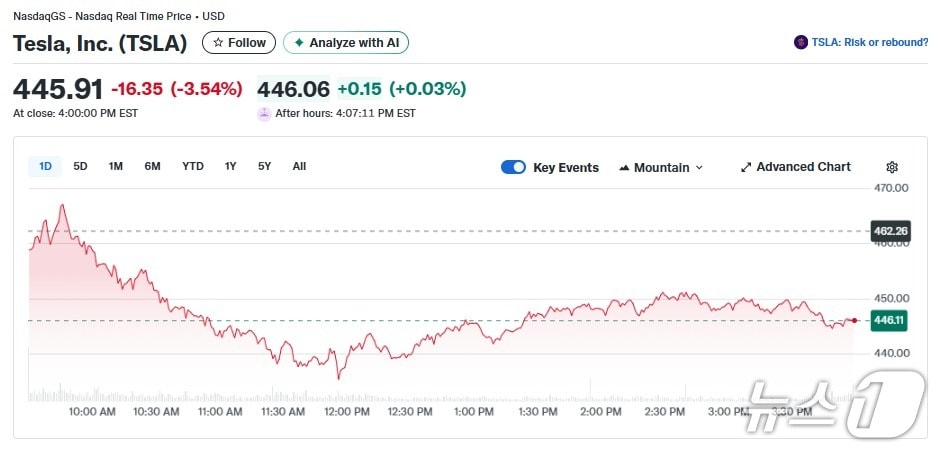Toggle the Key Events switch
The image size is (939, 452).
click(513, 167)
